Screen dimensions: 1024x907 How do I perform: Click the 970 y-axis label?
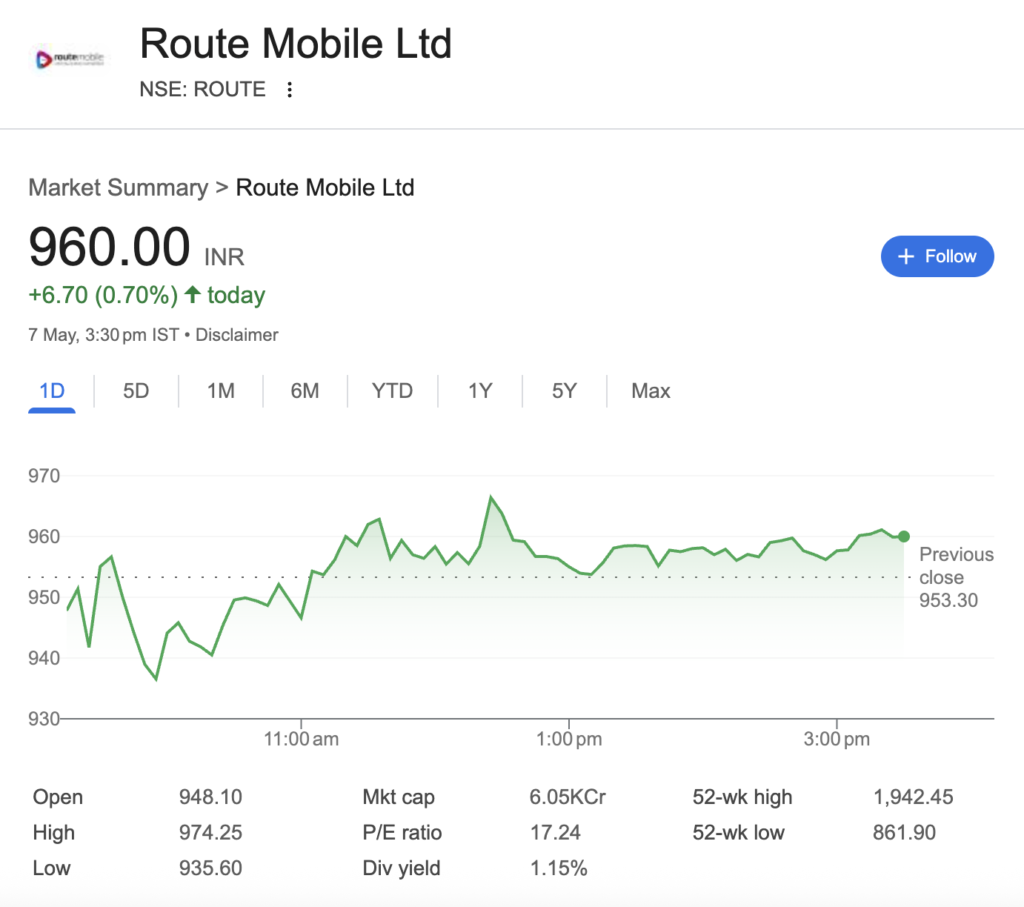tap(44, 476)
